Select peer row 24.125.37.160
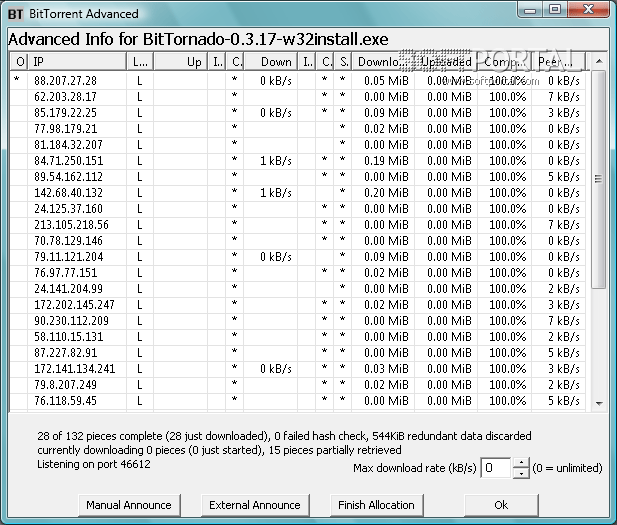The height and width of the screenshot is (525, 617). [298, 209]
